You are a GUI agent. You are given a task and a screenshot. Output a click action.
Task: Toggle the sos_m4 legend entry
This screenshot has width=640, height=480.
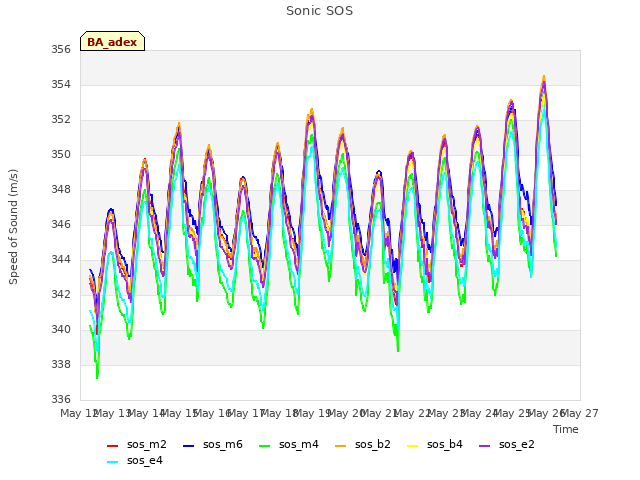(289, 444)
